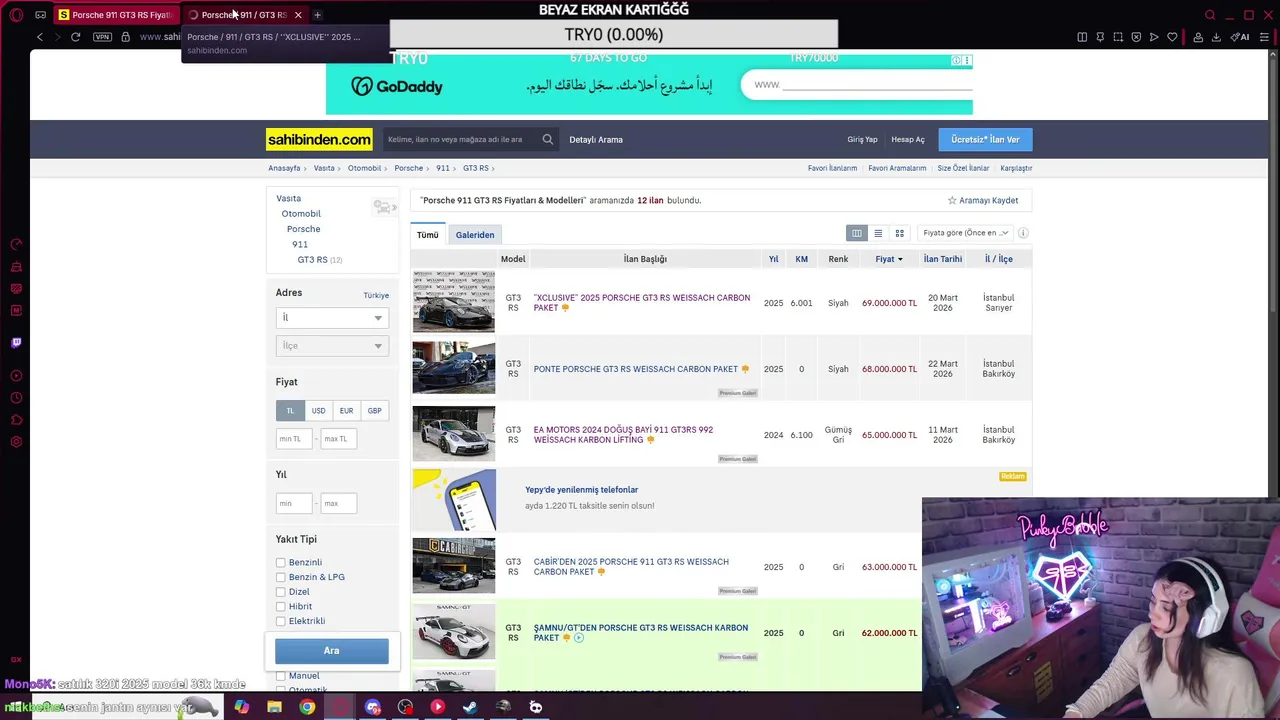1280x720 pixels.
Task: Save search with Aramayı Kaydet star
Action: (x=983, y=201)
